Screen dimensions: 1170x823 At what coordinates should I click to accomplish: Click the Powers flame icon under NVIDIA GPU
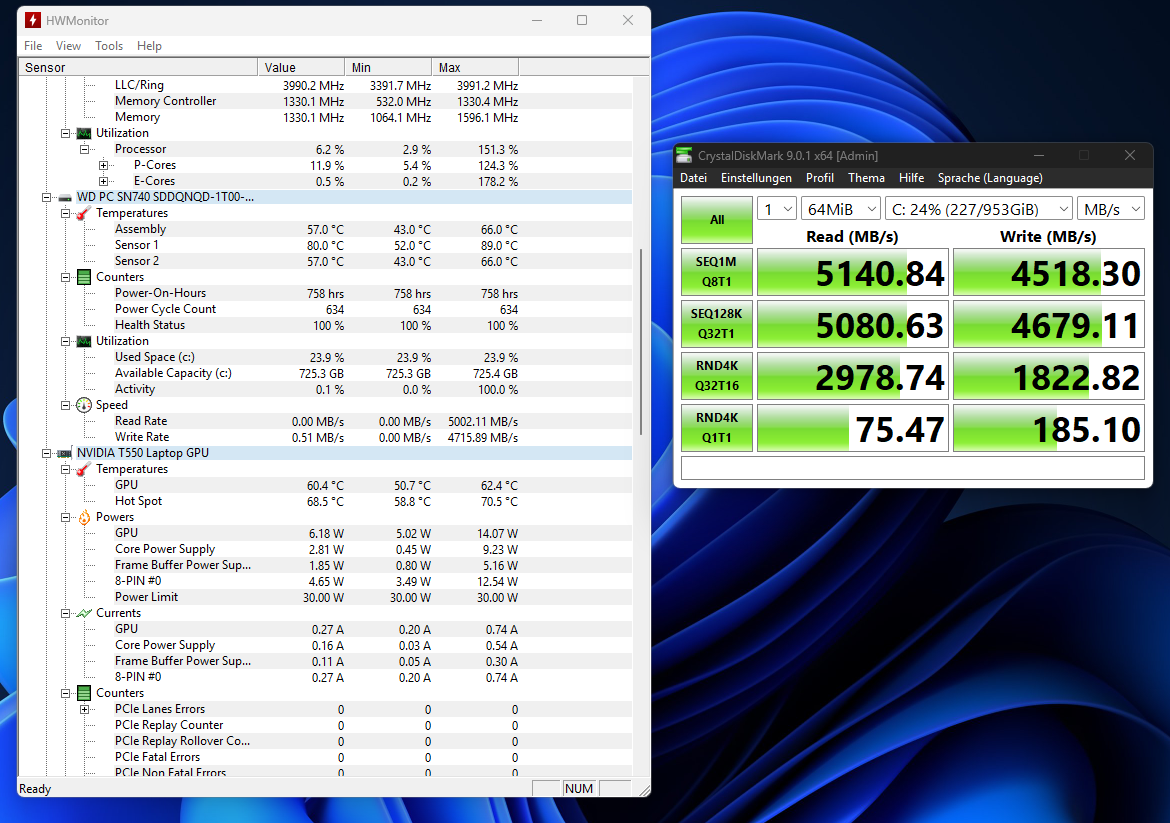(x=82, y=516)
